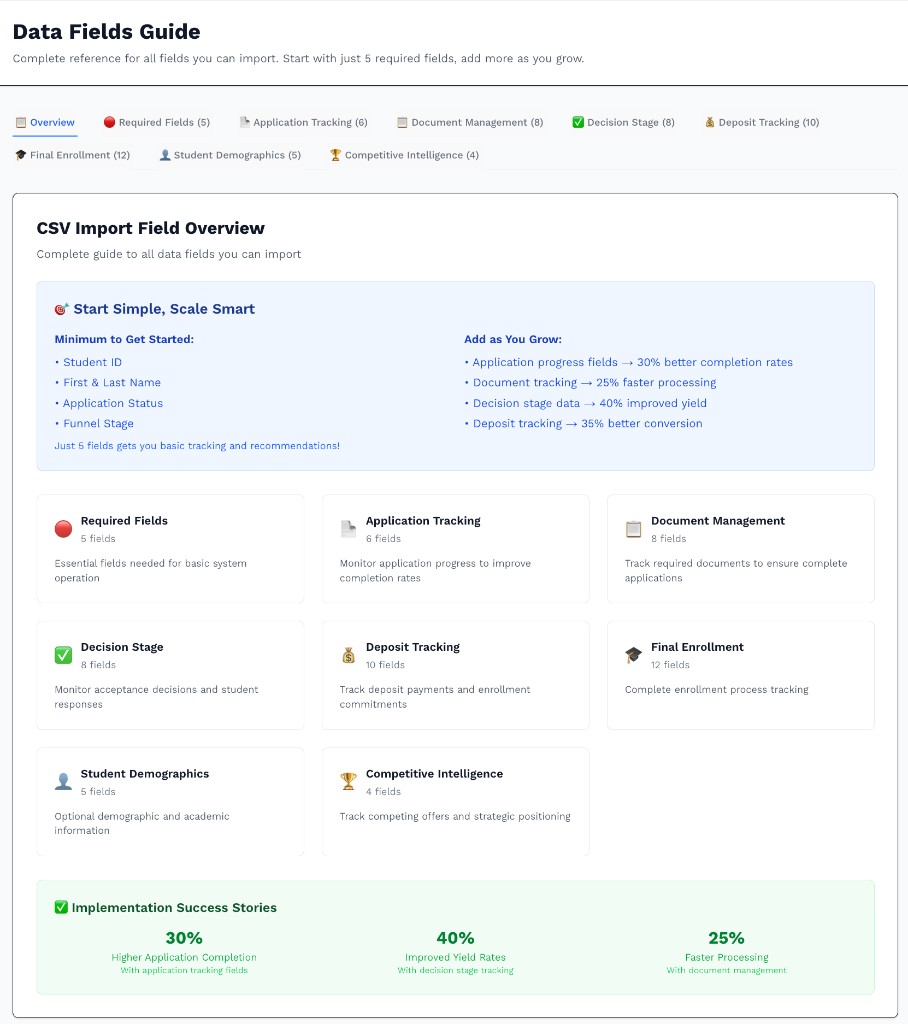Open the Deposit Tracking card title
The height and width of the screenshot is (1024, 908).
click(413, 647)
